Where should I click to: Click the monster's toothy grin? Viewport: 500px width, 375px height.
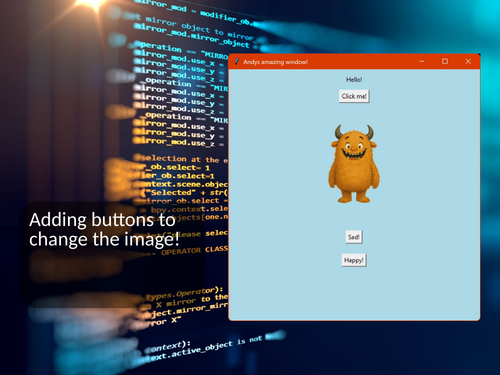354,154
